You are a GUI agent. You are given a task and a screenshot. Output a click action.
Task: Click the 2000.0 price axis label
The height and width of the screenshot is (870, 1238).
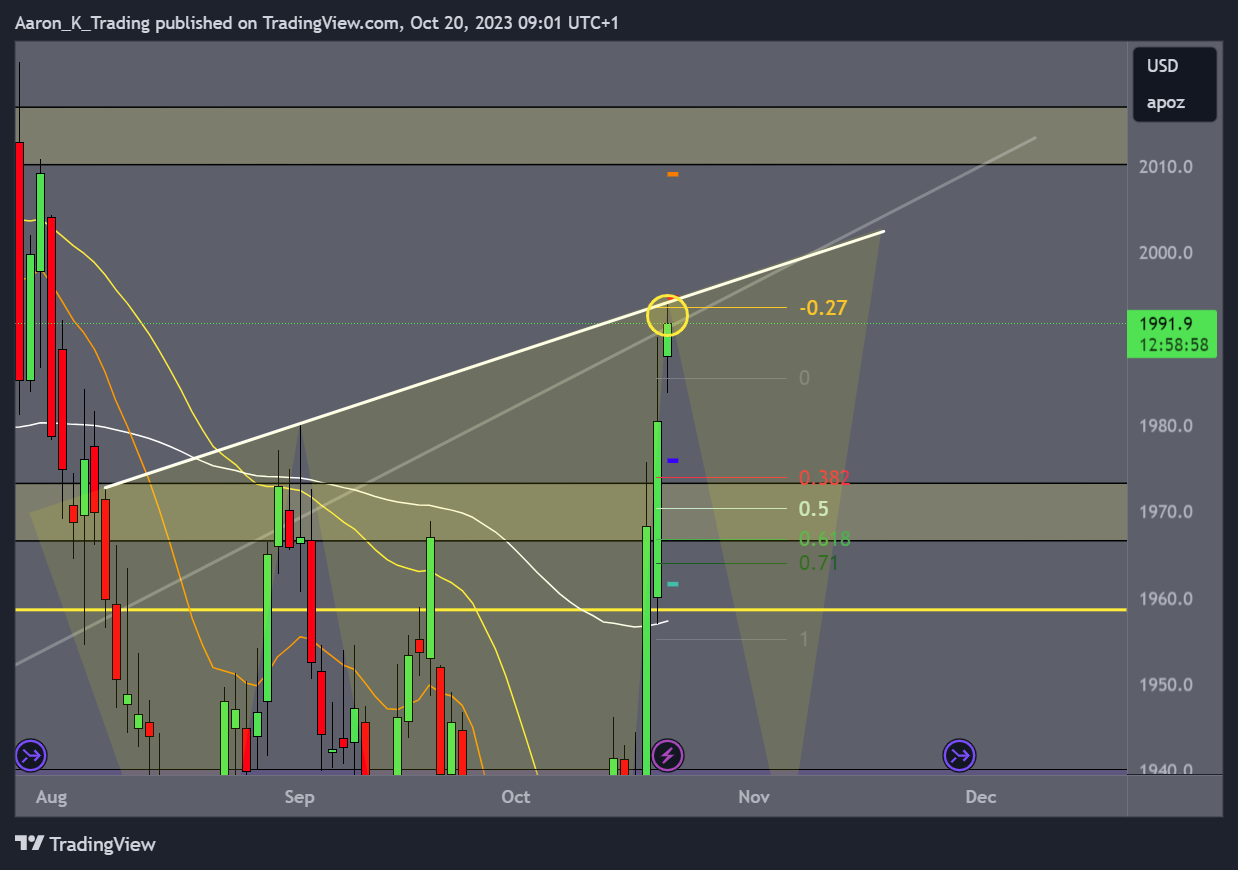(1165, 253)
